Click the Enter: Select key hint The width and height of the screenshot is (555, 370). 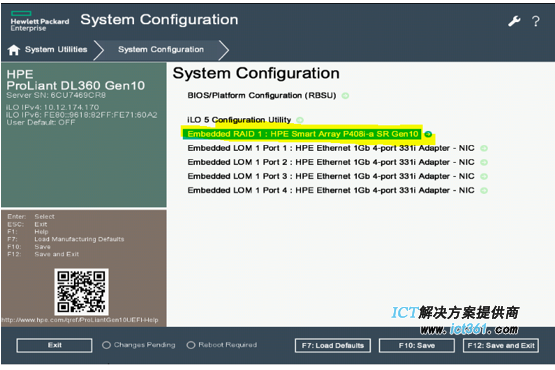pos(31,217)
